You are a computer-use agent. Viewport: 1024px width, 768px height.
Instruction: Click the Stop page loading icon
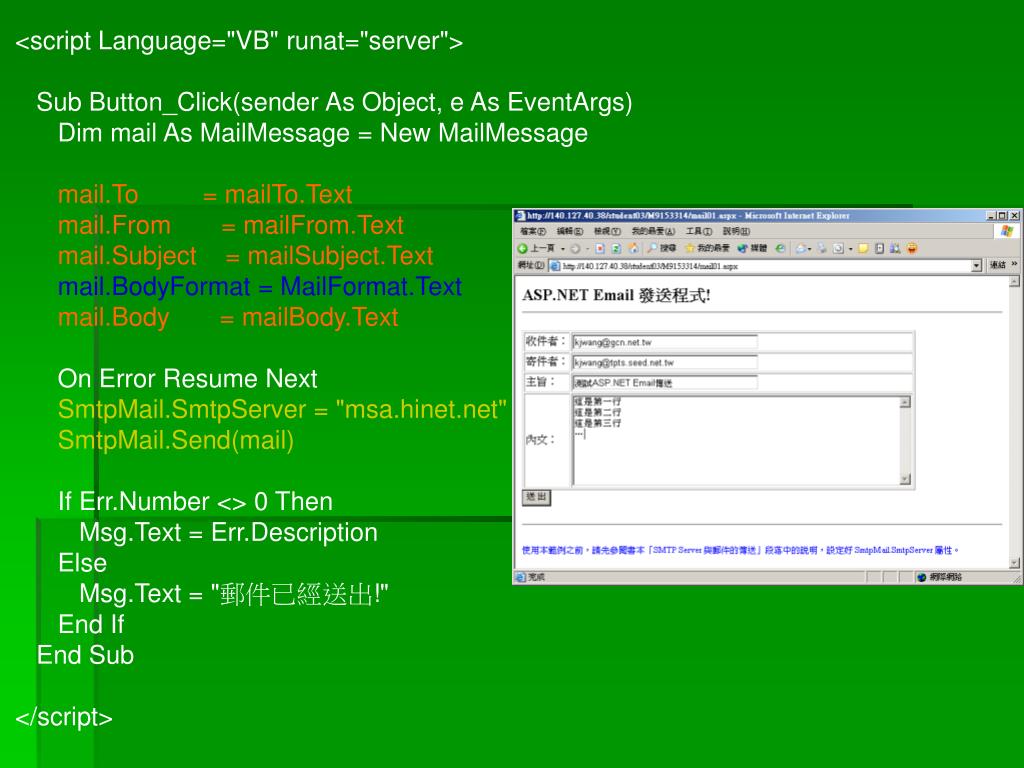point(600,249)
